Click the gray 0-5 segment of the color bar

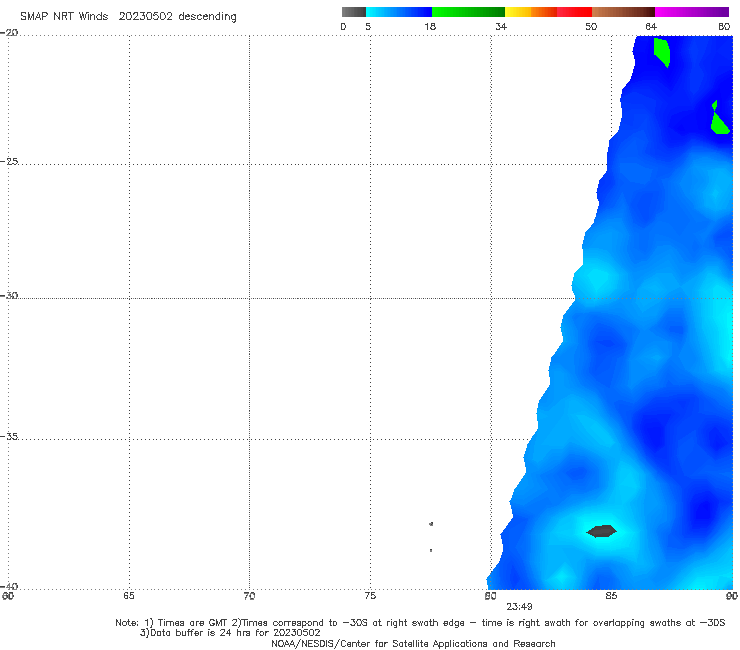tap(354, 12)
